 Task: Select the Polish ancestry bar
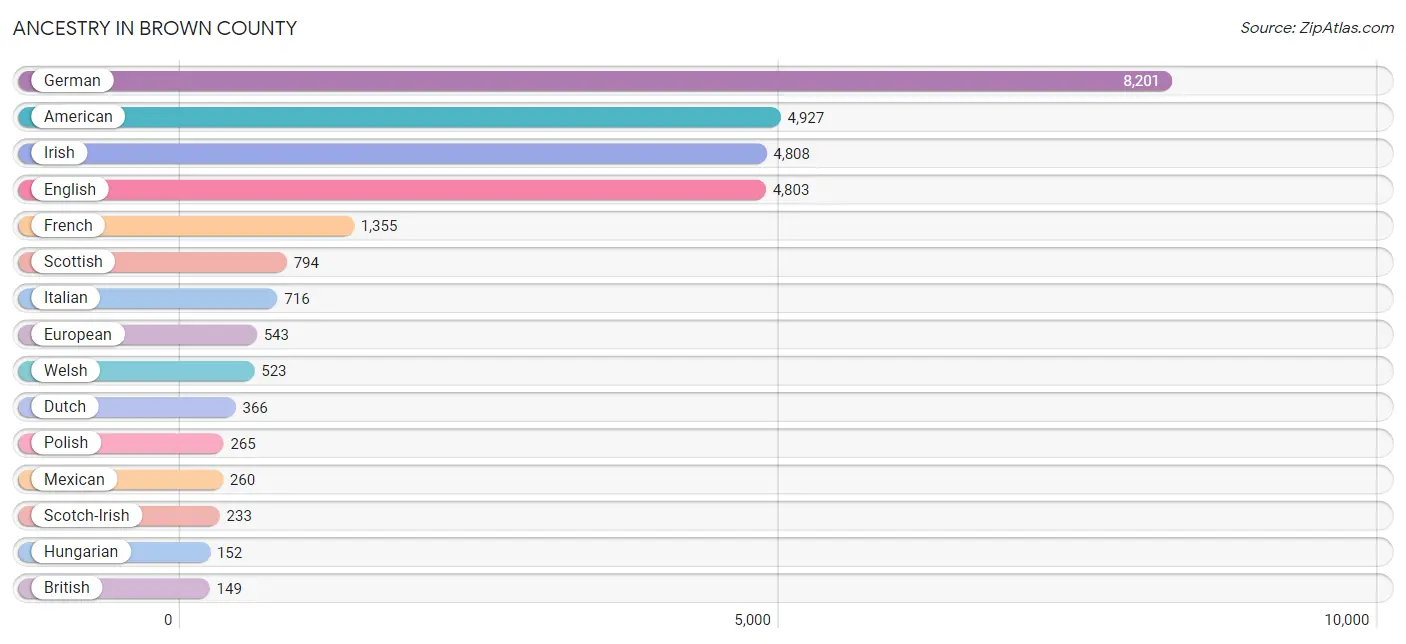[160, 443]
